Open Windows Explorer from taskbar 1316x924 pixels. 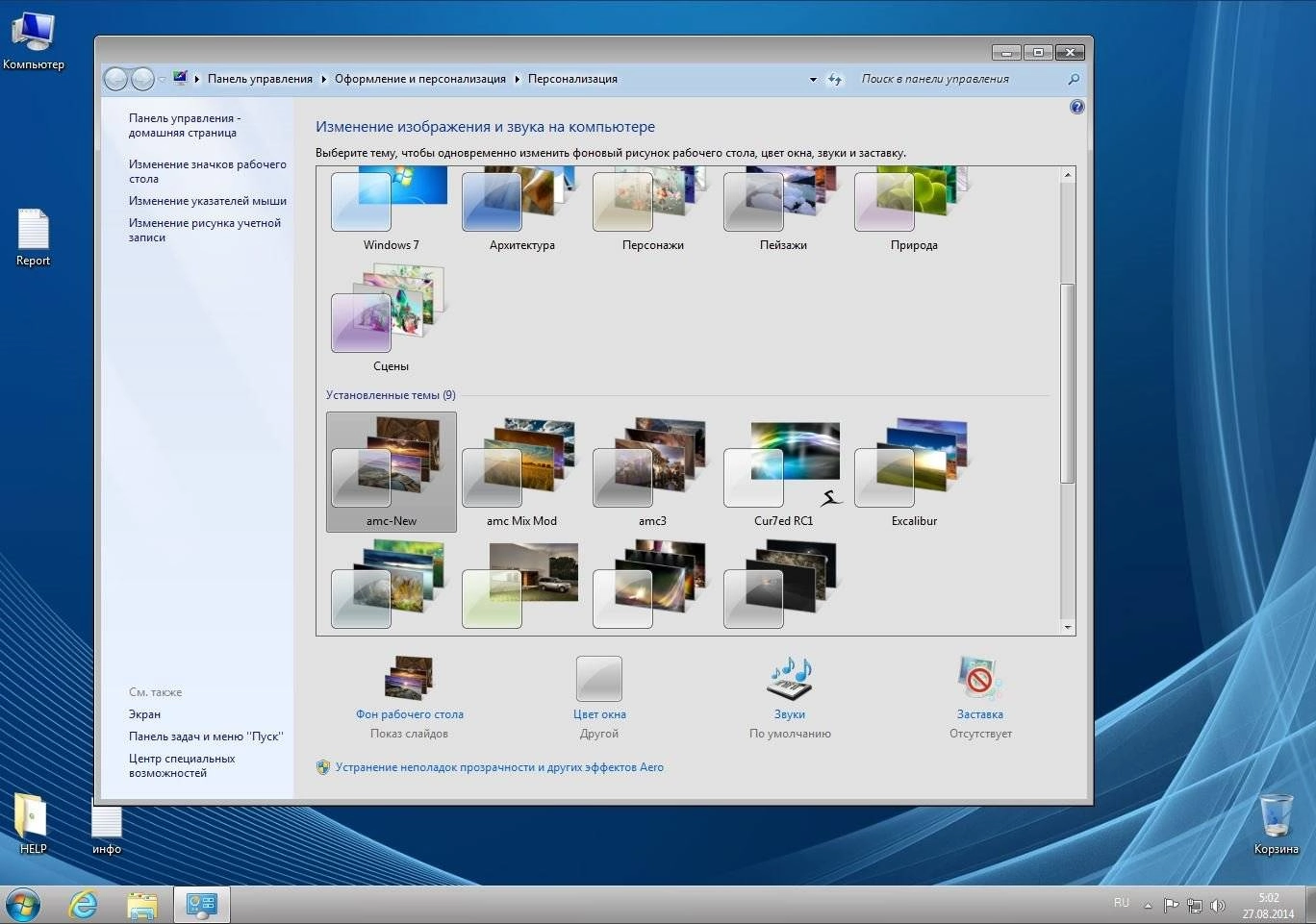[x=141, y=905]
